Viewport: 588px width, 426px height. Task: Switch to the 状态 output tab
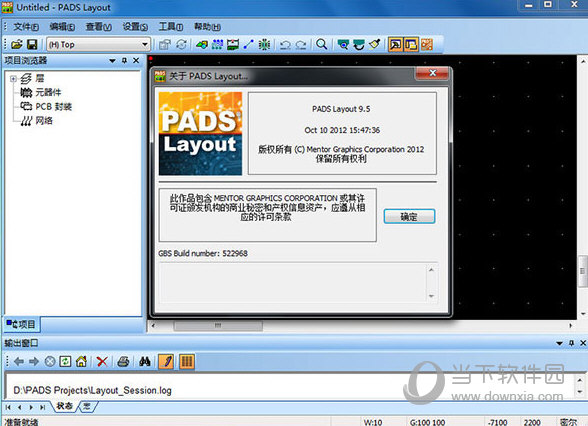point(64,406)
